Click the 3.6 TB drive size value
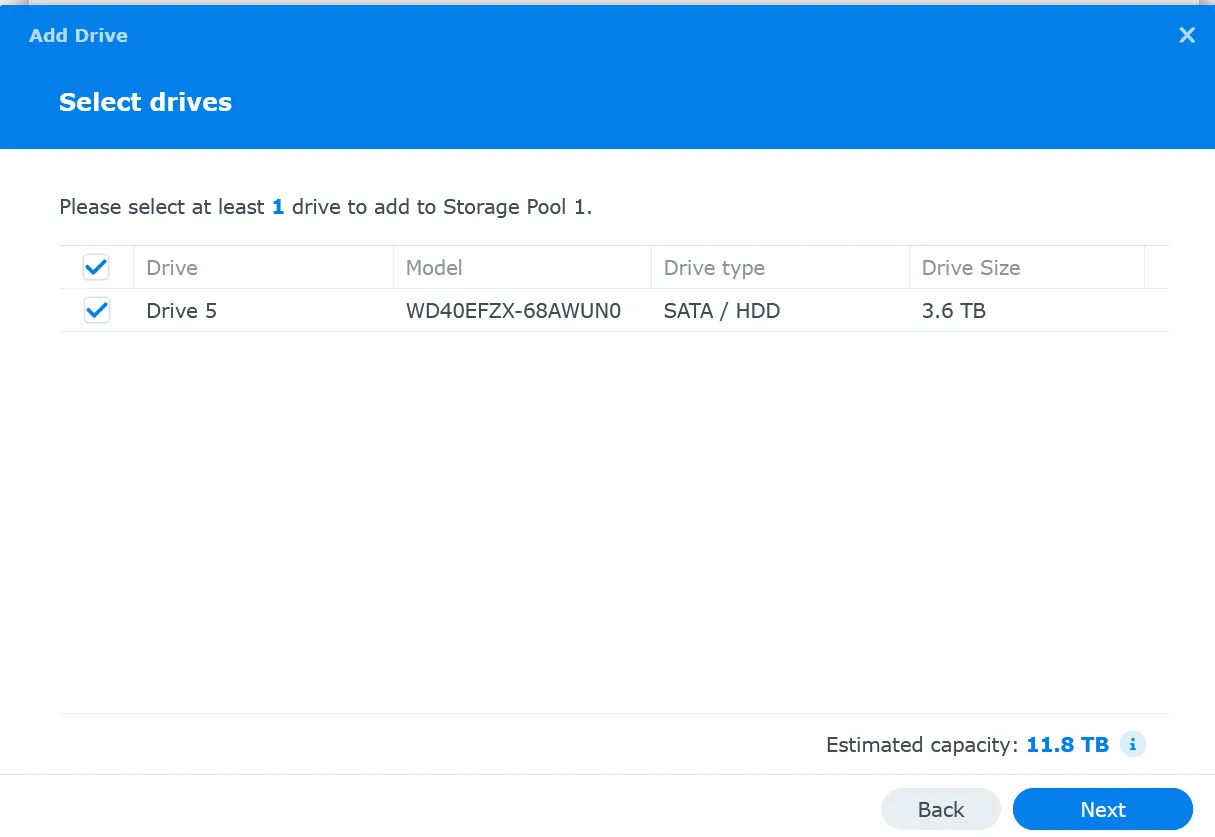Viewport: 1215px width, 837px height. click(x=953, y=310)
